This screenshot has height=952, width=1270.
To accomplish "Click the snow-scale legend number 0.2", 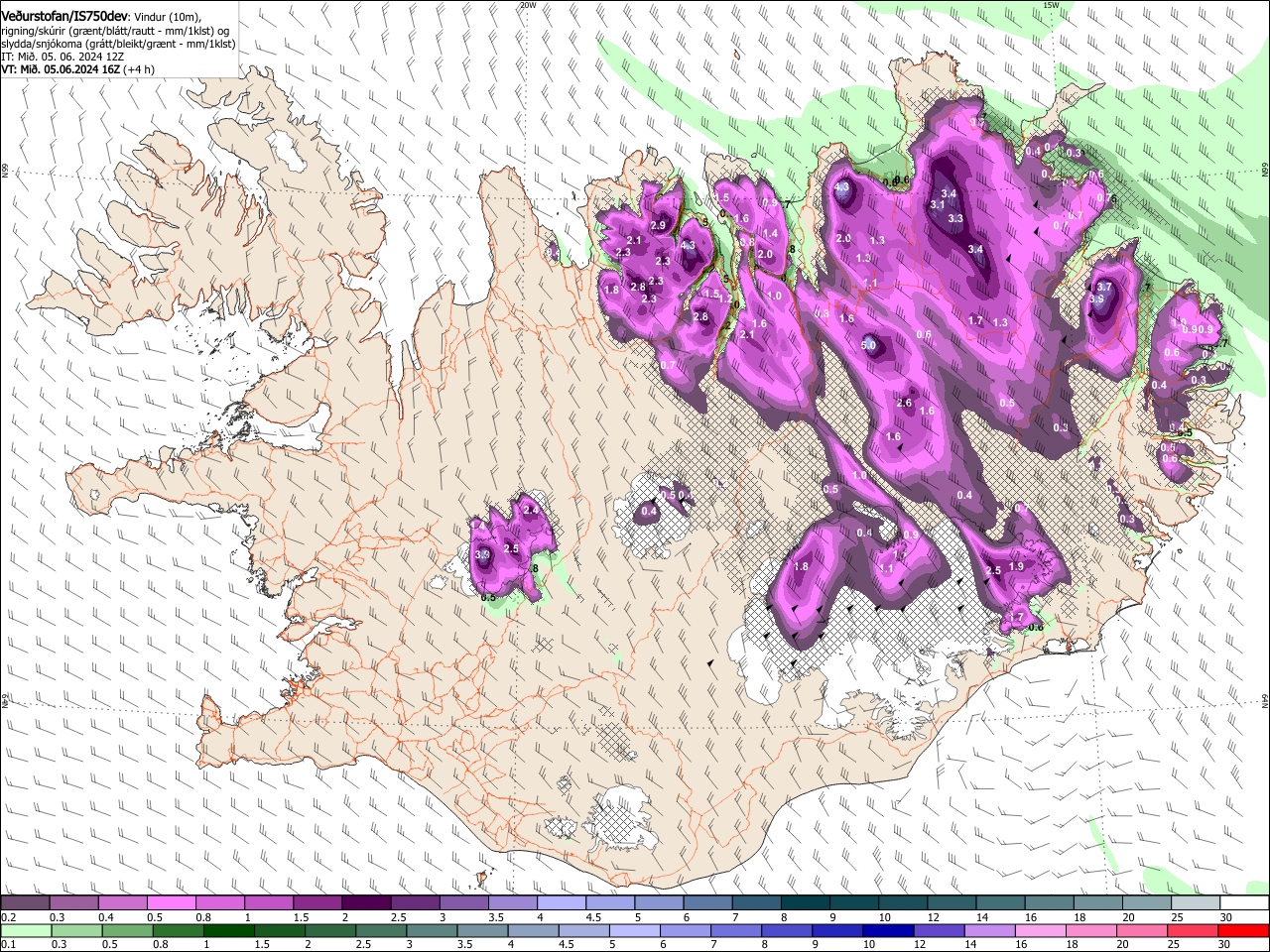I will [7, 917].
